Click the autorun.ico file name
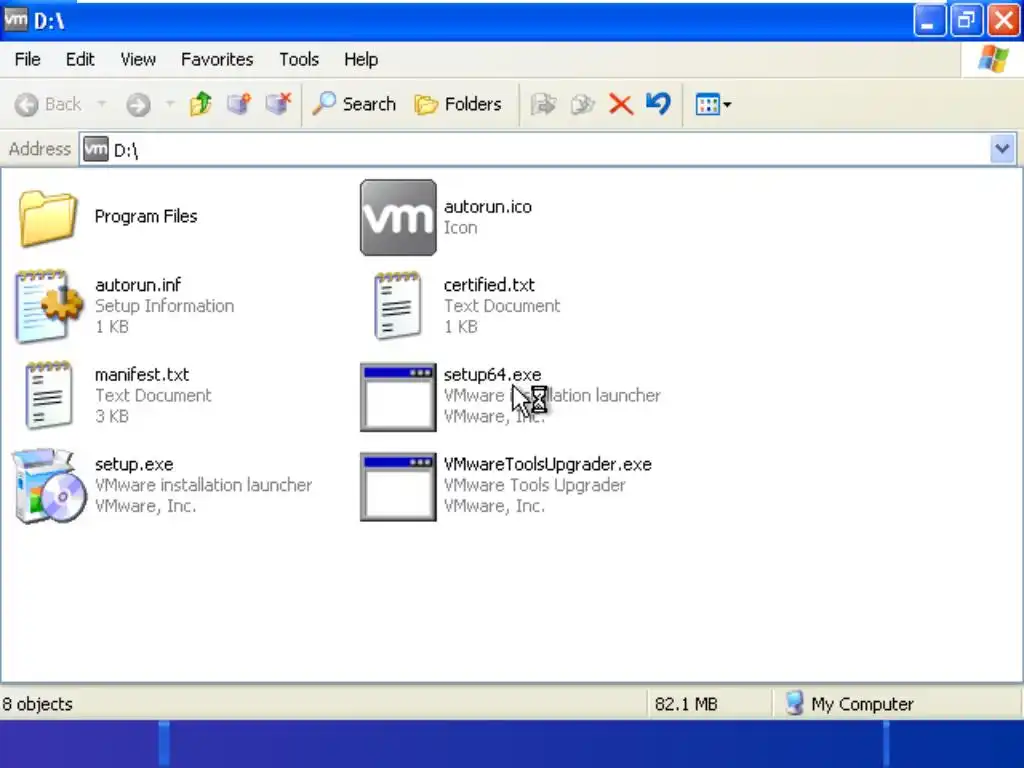The width and height of the screenshot is (1024, 768). 488,206
